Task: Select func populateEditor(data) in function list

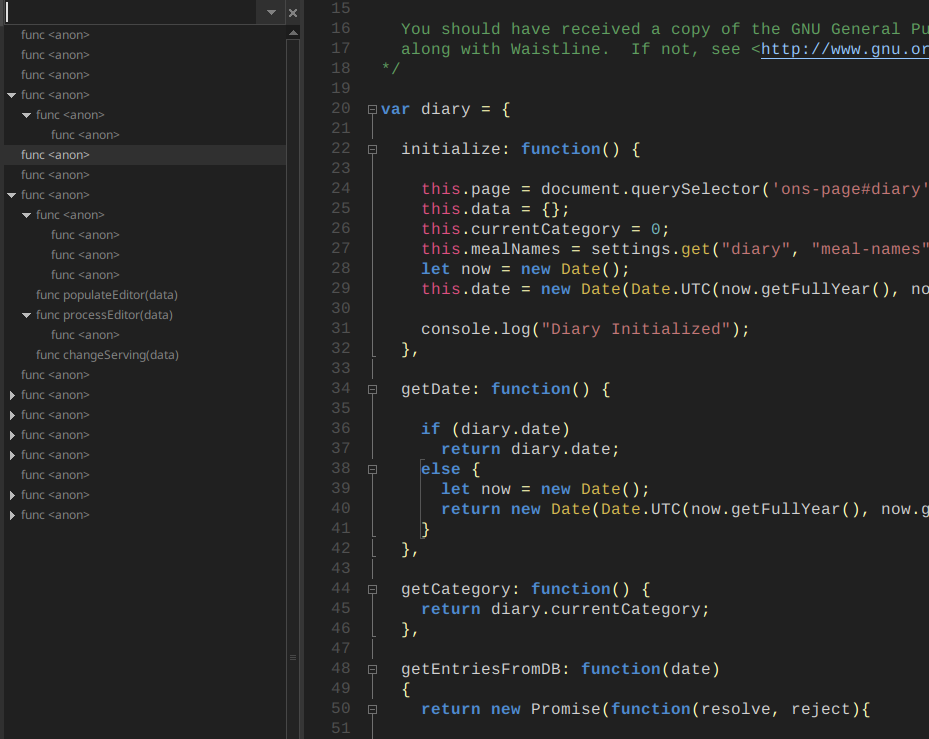Action: pos(106,295)
